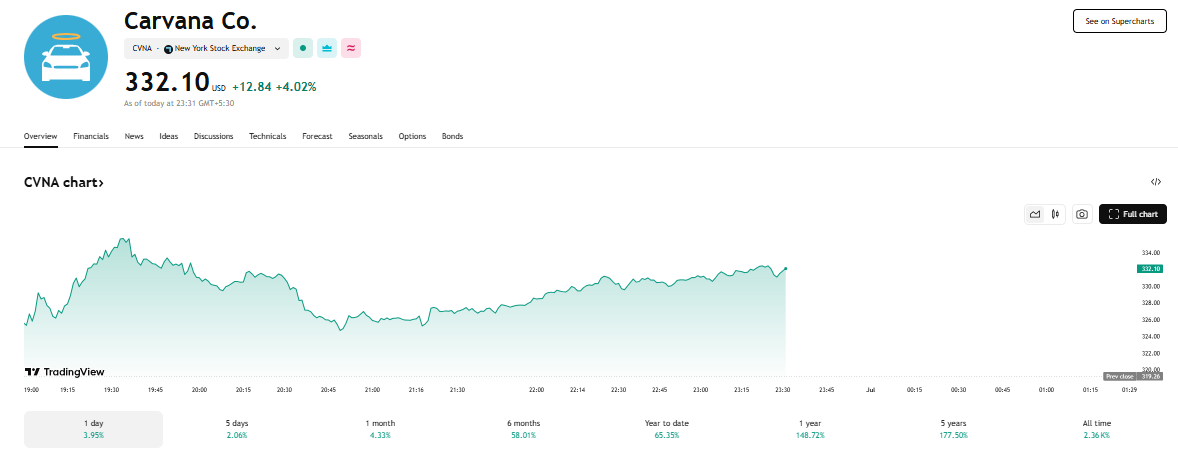The image size is (1178, 466).
Task: Click the +12.84 price change value
Action: (x=252, y=87)
